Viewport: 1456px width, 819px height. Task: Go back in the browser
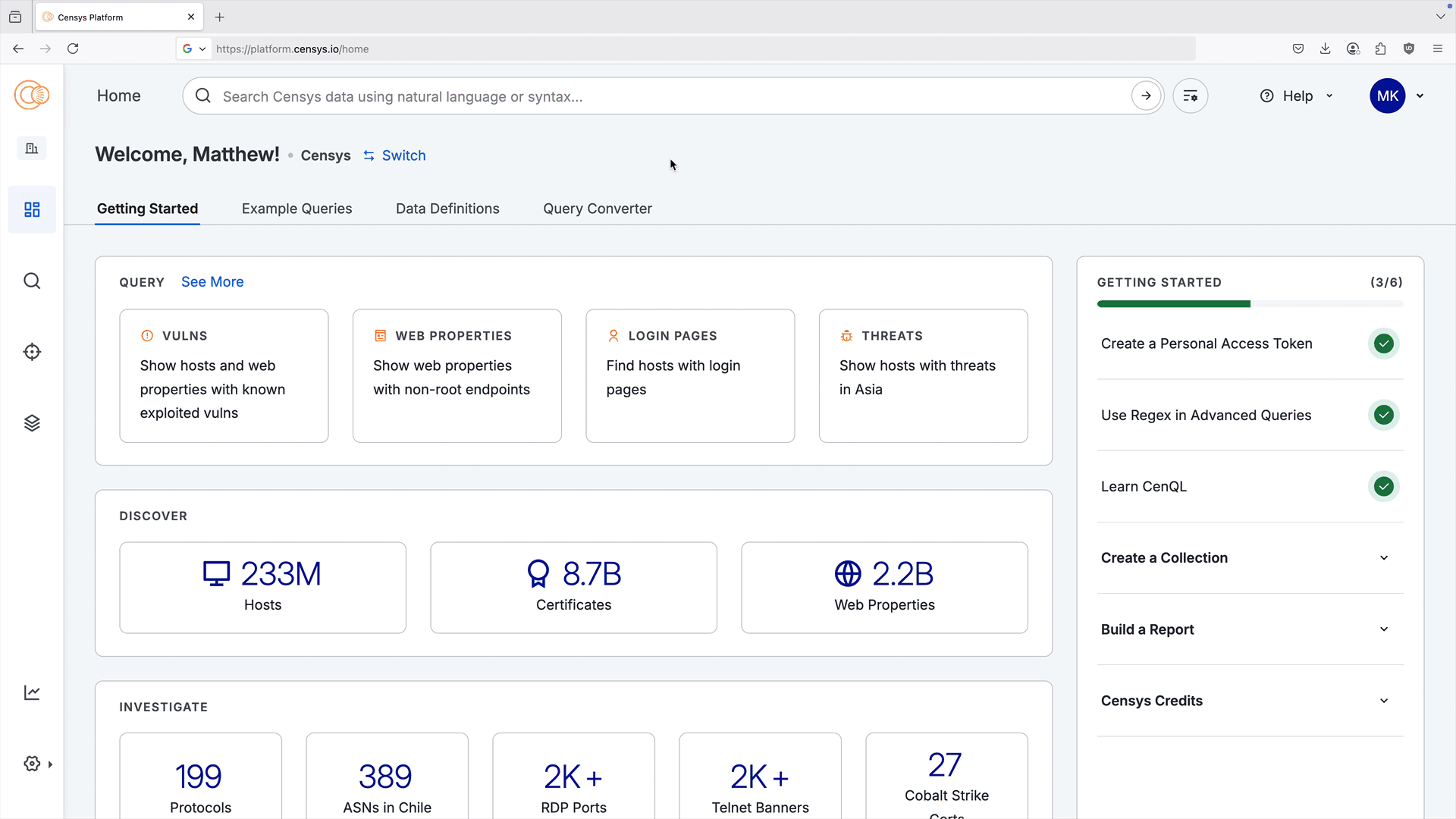tap(18, 49)
